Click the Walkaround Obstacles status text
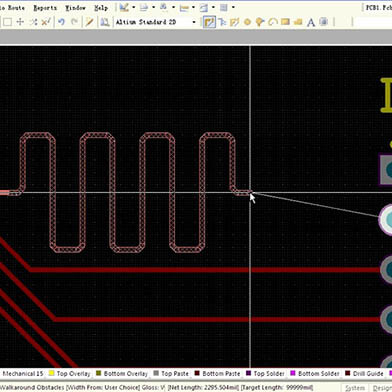 pyautogui.click(x=32, y=388)
